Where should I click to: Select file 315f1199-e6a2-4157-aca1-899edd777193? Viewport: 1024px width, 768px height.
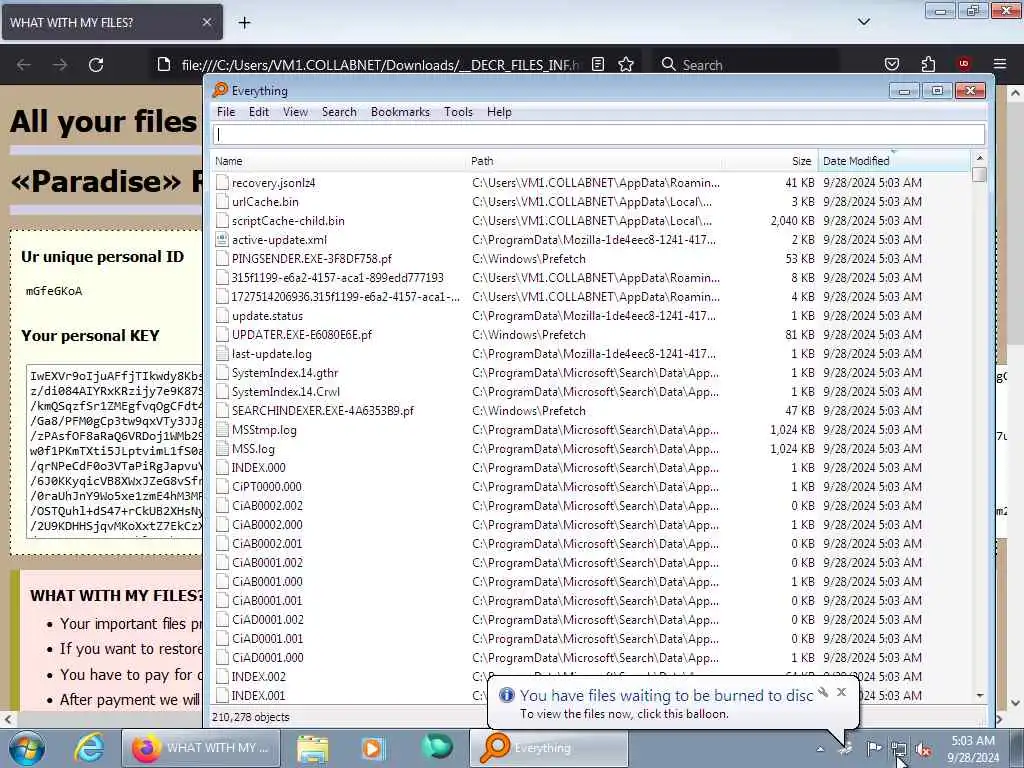(338, 278)
